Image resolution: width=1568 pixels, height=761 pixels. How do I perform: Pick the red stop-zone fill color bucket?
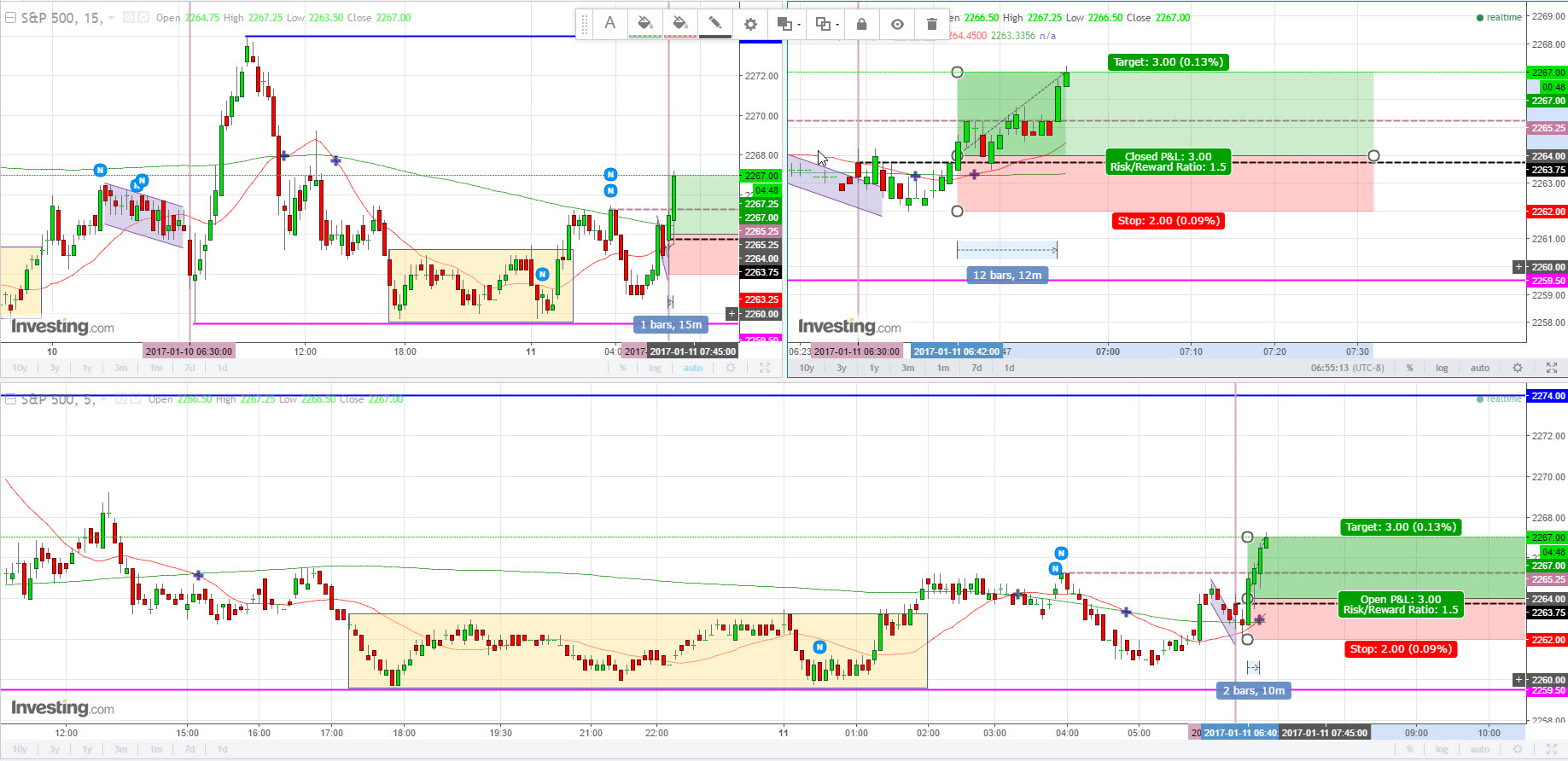click(680, 24)
